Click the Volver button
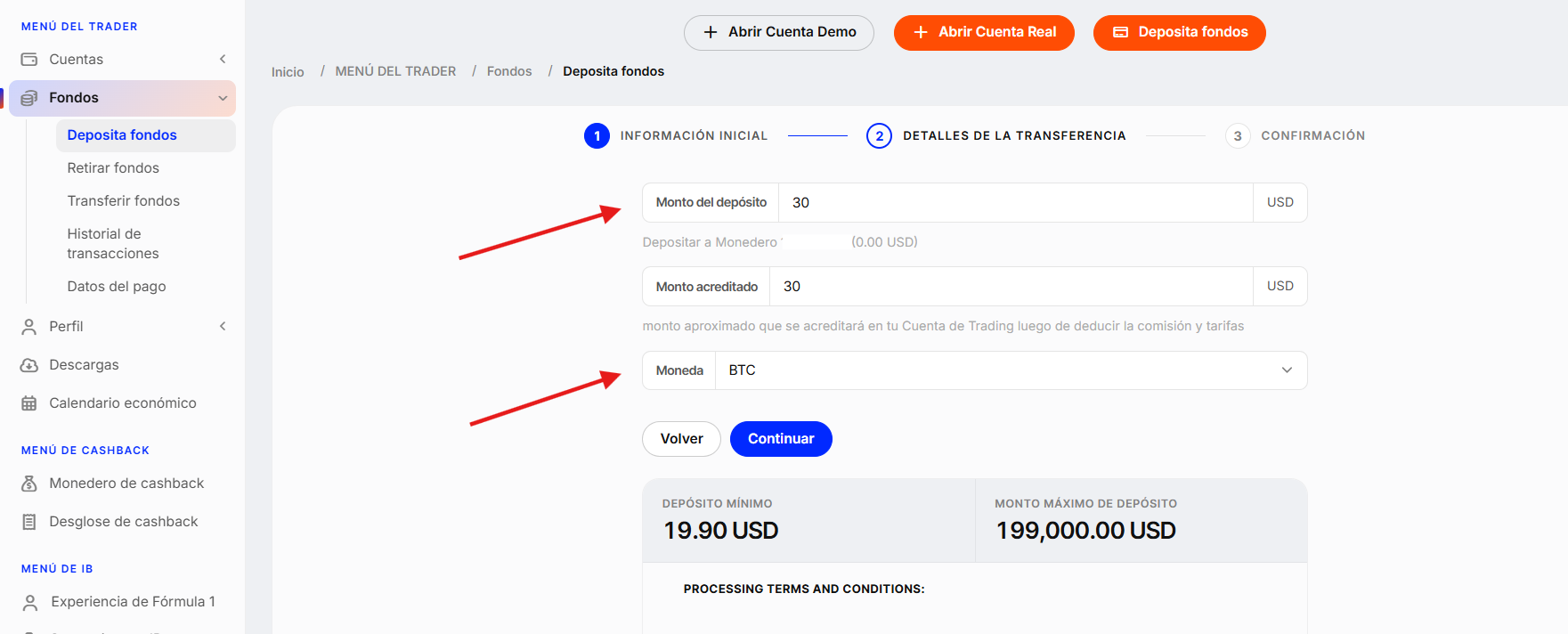The image size is (1568, 634). click(681, 439)
